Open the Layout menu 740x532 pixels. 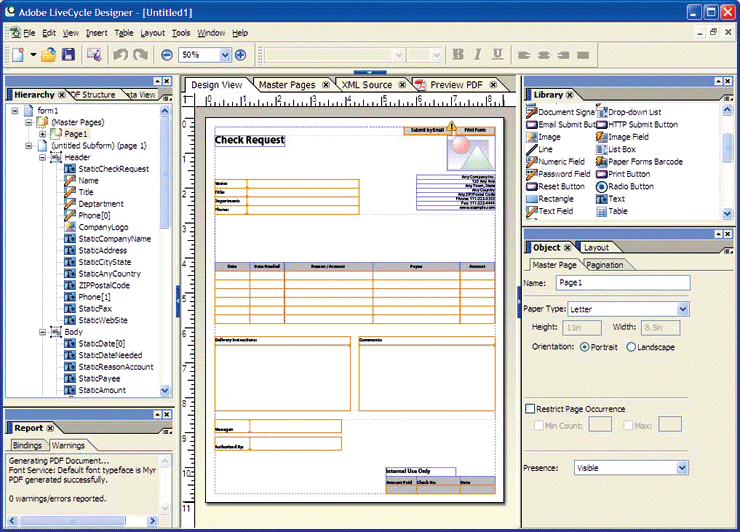[x=153, y=33]
